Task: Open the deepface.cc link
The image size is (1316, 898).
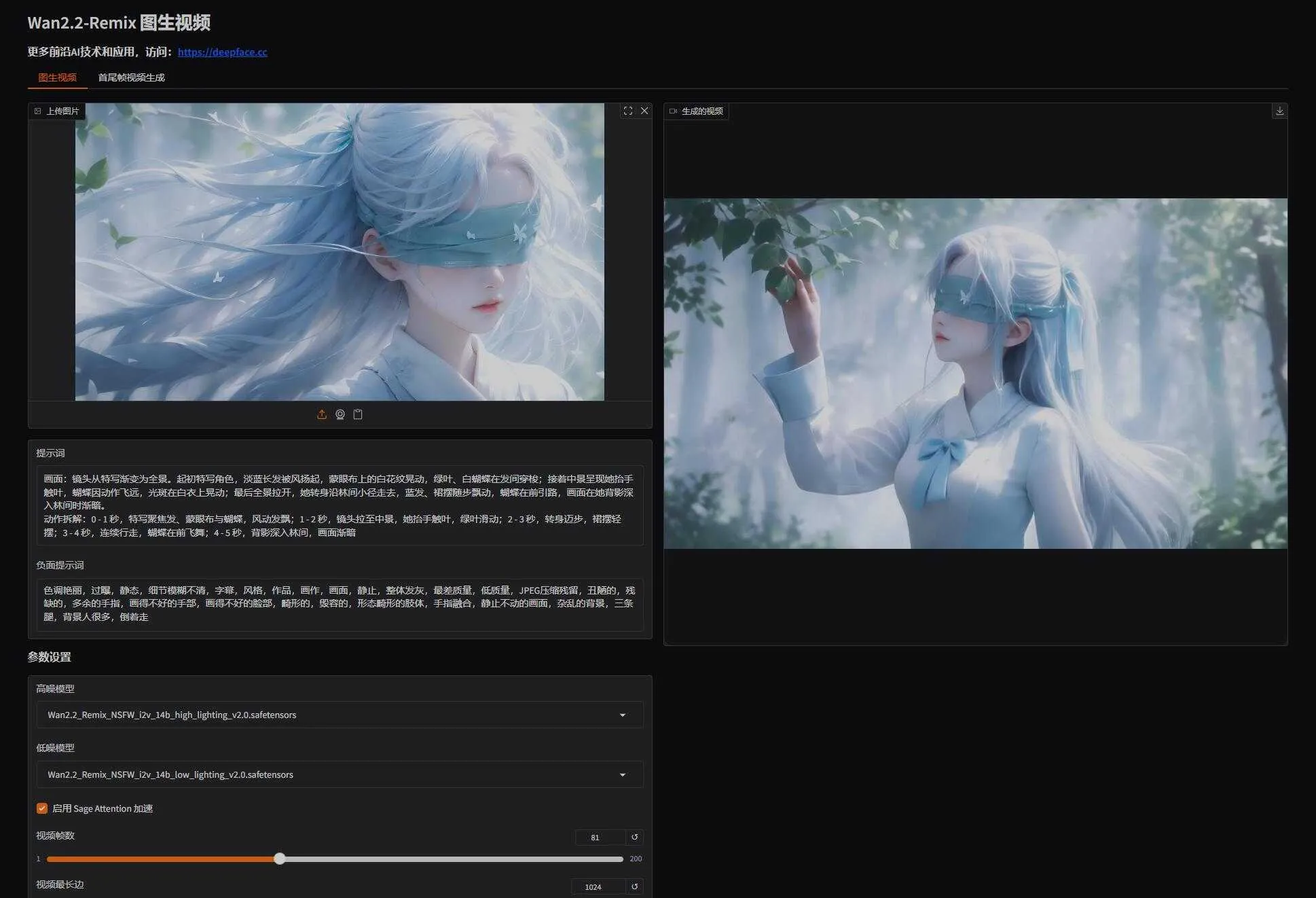Action: point(222,52)
